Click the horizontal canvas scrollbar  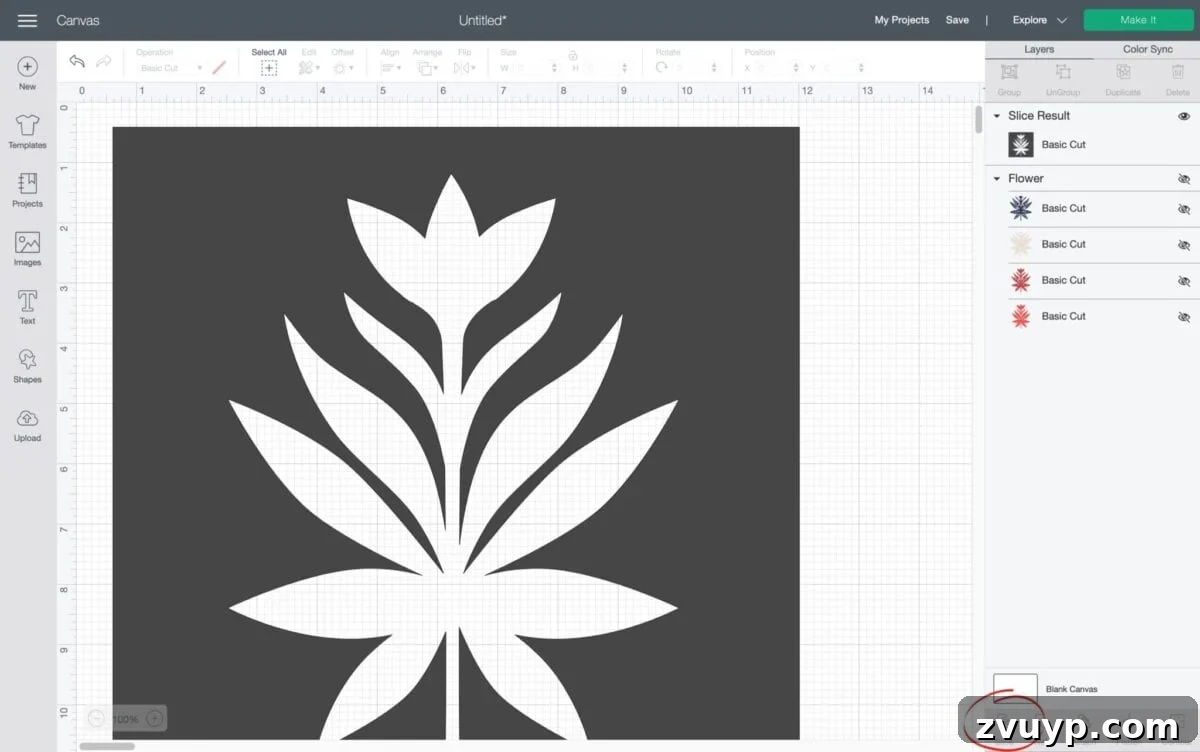(x=107, y=746)
